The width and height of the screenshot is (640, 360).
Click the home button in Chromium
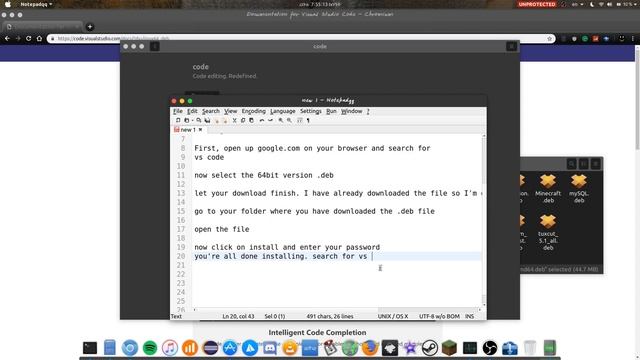(x=39, y=38)
